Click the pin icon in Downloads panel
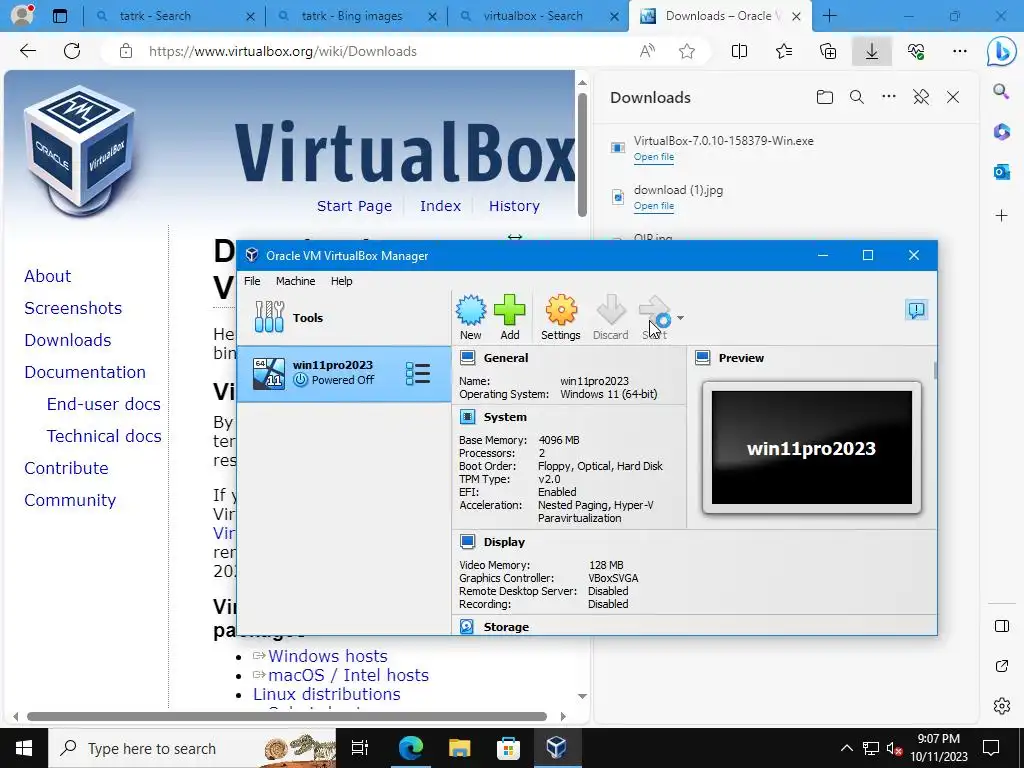Screen dimensions: 1024x768 (921, 97)
